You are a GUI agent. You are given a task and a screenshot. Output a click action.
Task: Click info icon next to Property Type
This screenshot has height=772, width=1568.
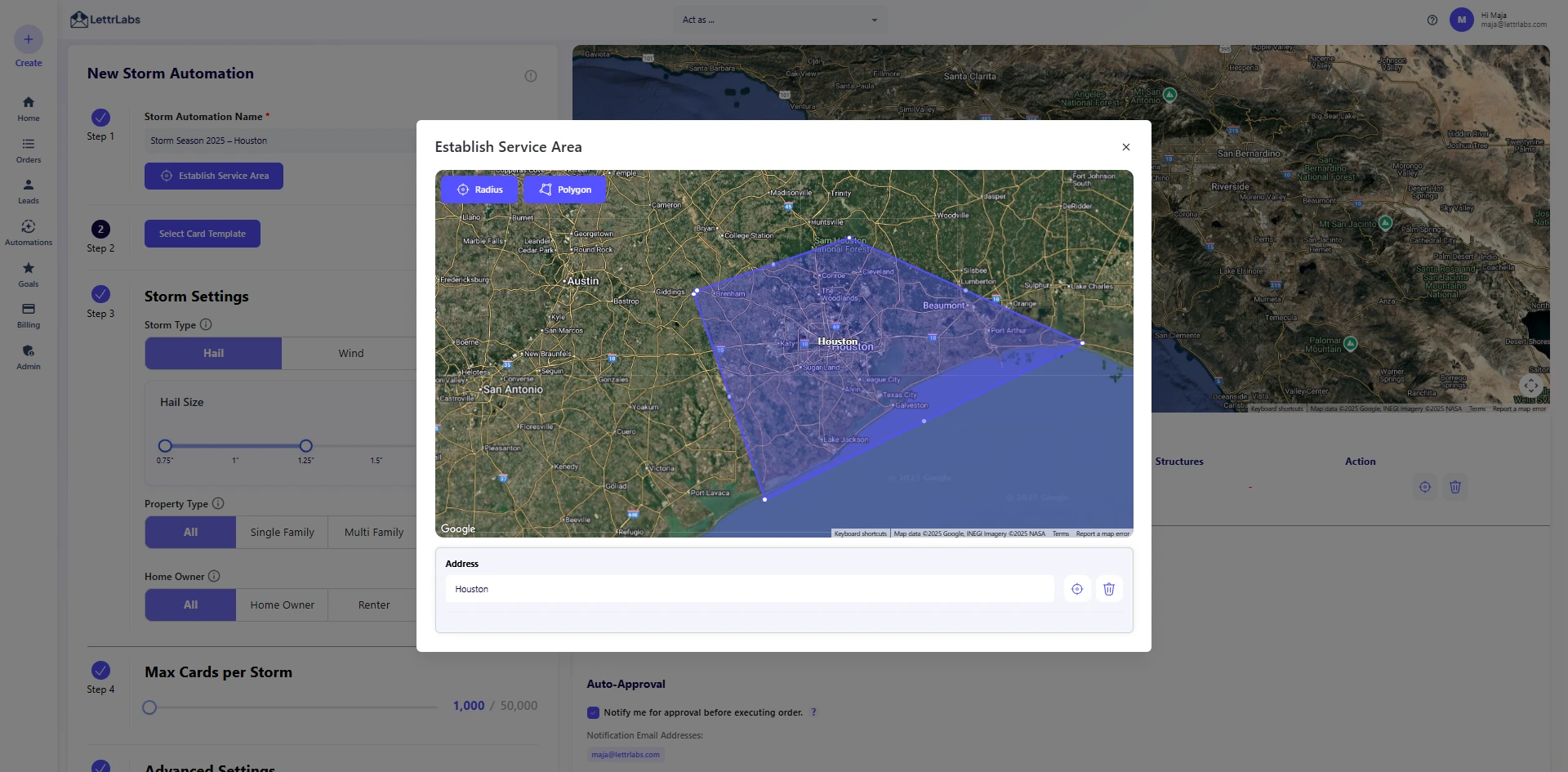[218, 503]
